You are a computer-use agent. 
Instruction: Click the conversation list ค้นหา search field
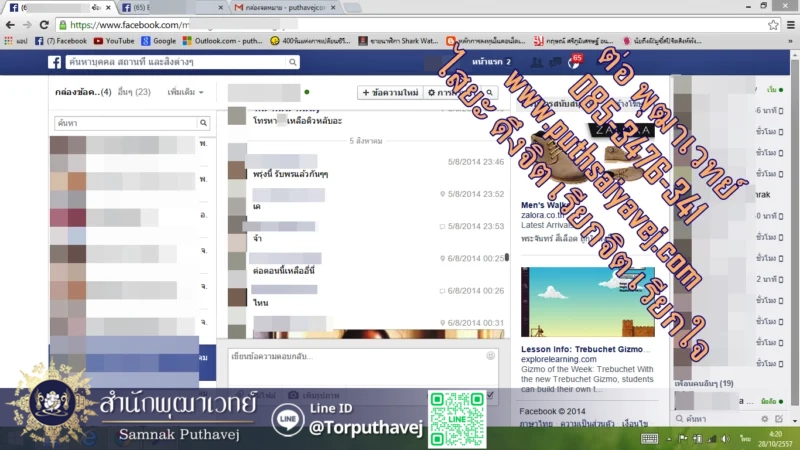(126, 123)
